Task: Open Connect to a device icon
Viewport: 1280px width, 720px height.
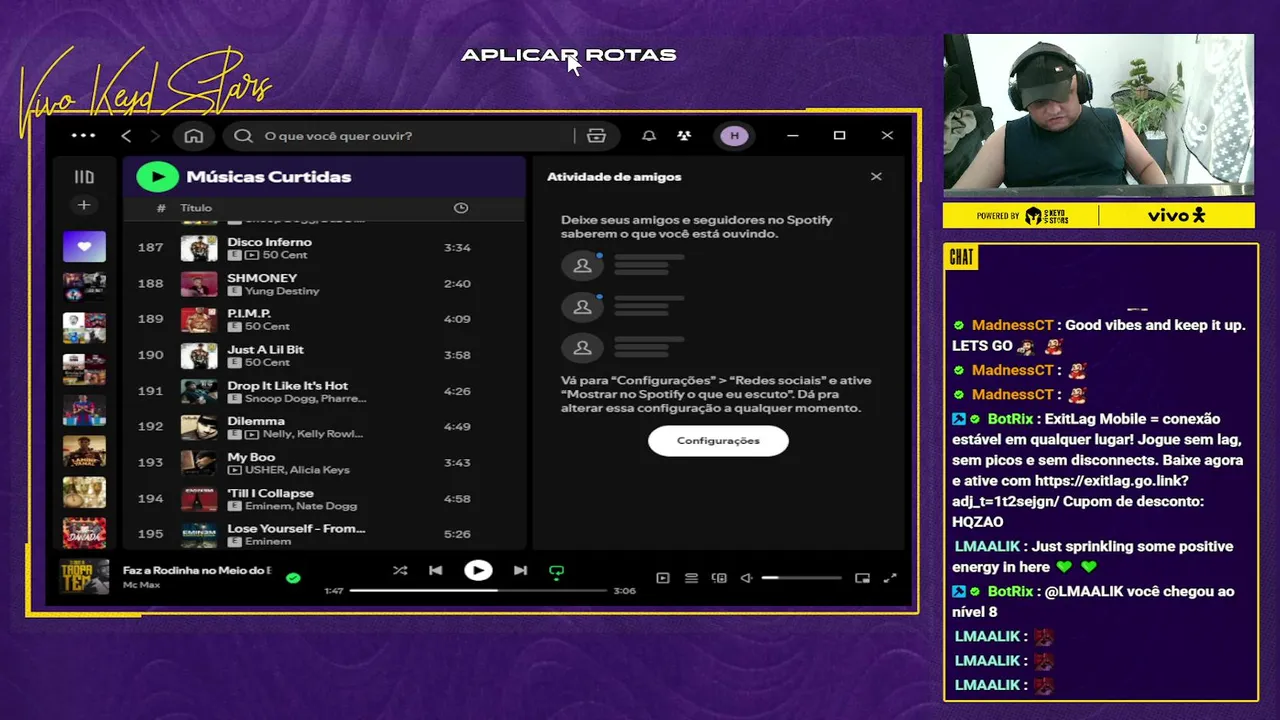Action: pos(719,578)
